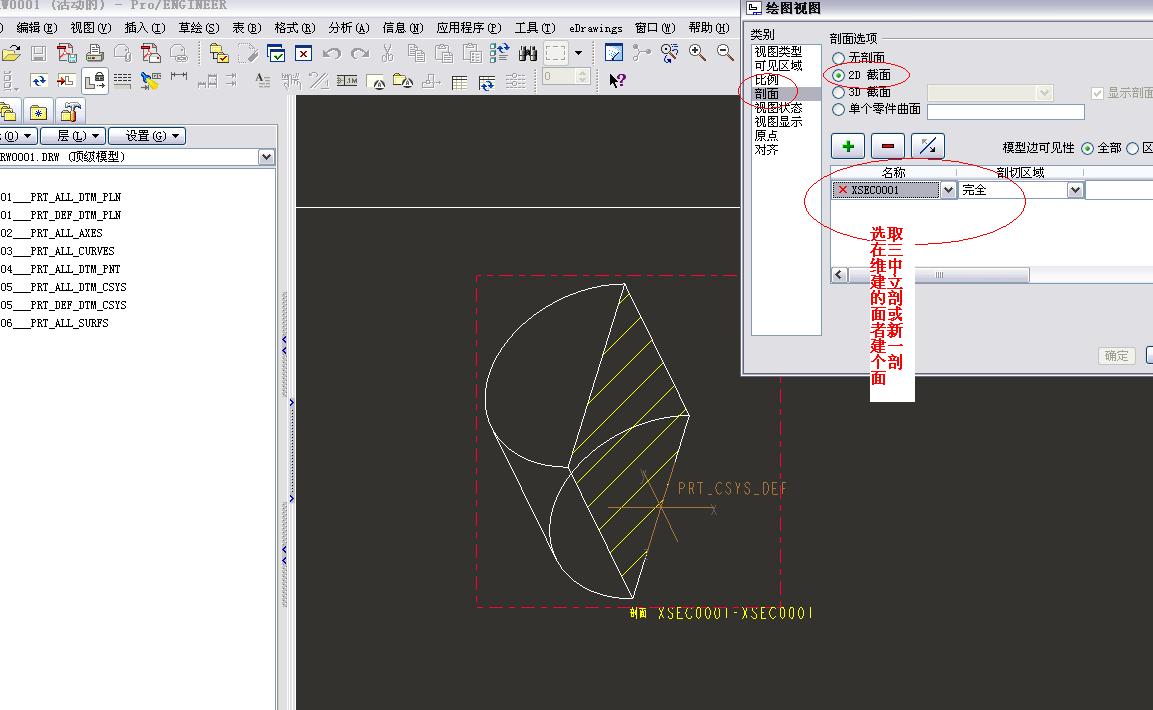Click the insert table grid icon
Image resolution: width=1153 pixels, height=710 pixels.
459,82
